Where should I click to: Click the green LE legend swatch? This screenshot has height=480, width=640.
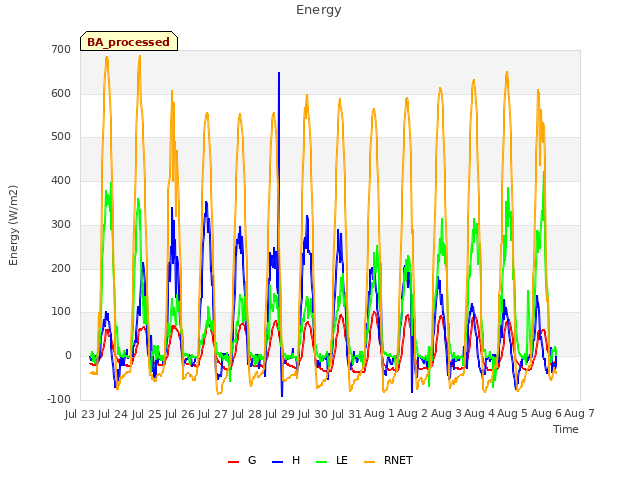pyautogui.click(x=322, y=462)
